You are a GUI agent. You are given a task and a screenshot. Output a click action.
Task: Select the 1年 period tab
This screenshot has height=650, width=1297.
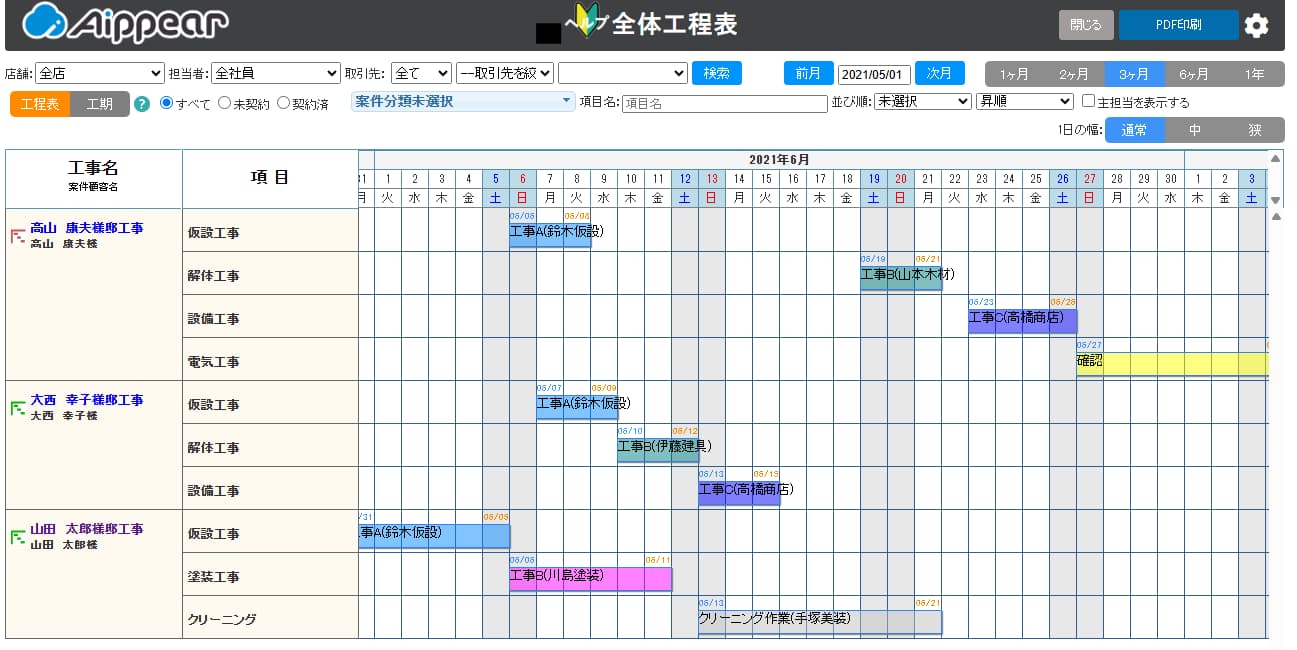tap(1254, 74)
